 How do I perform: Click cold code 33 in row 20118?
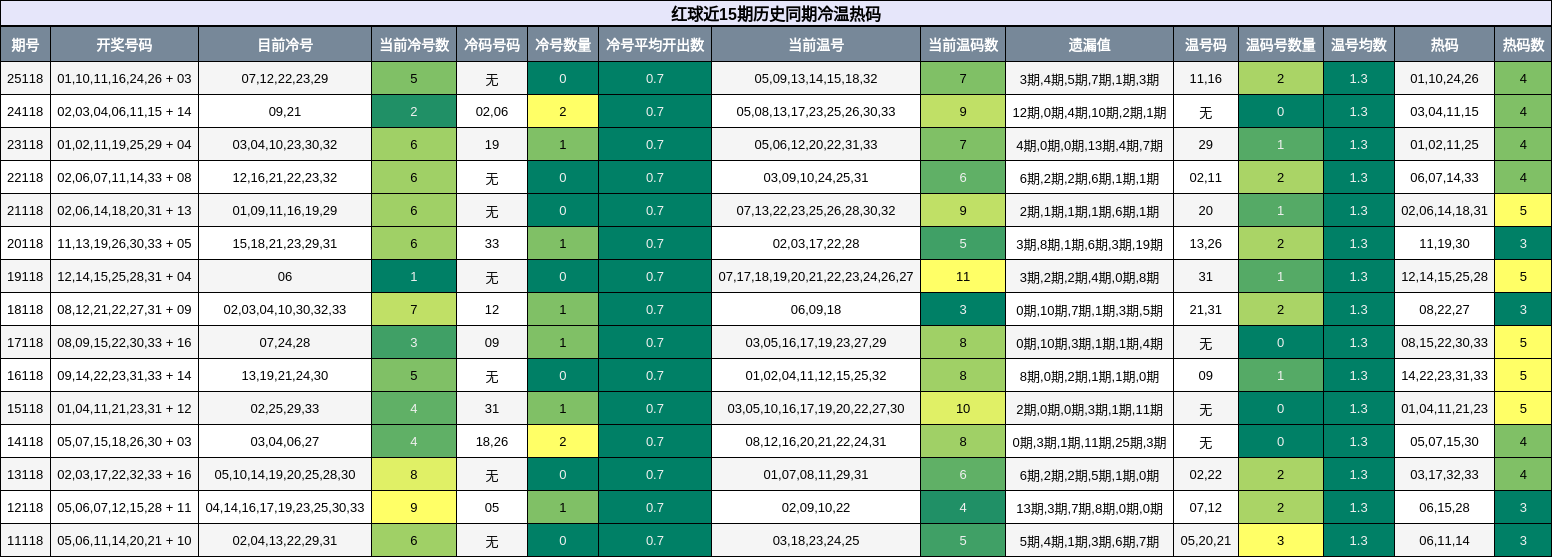[x=492, y=243]
